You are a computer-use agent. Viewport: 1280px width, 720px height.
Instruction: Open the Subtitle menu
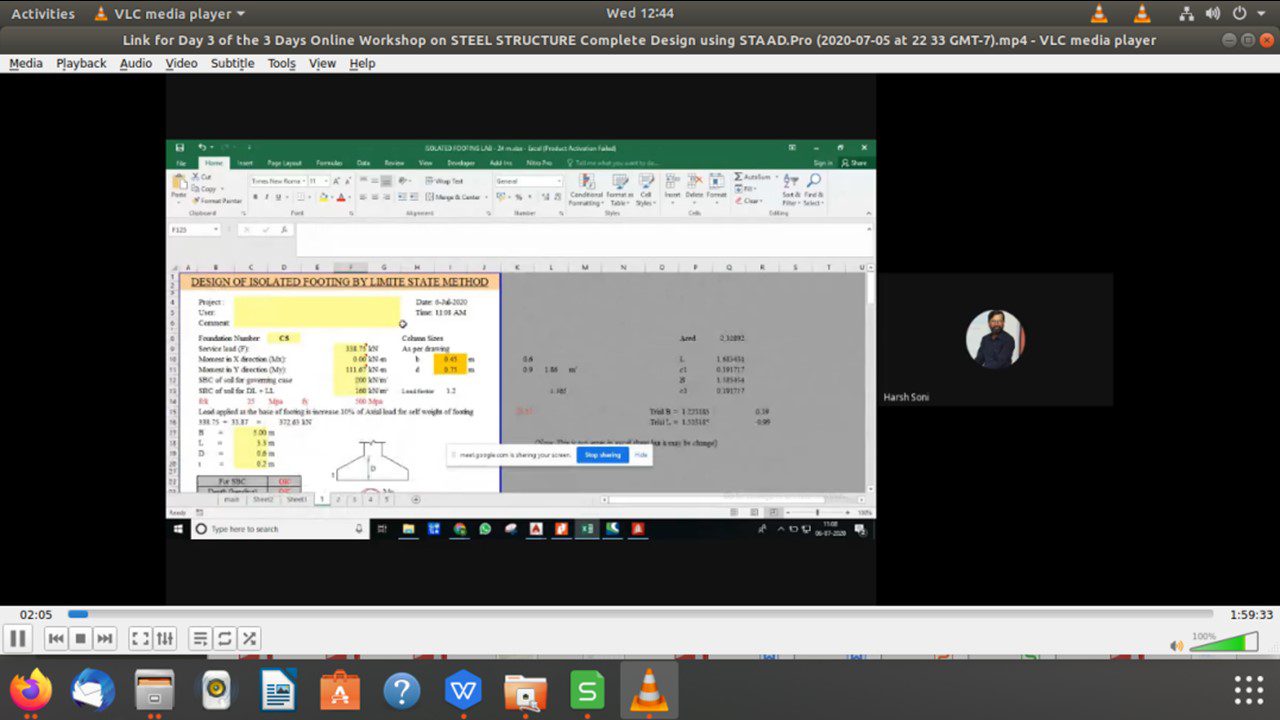[x=232, y=63]
